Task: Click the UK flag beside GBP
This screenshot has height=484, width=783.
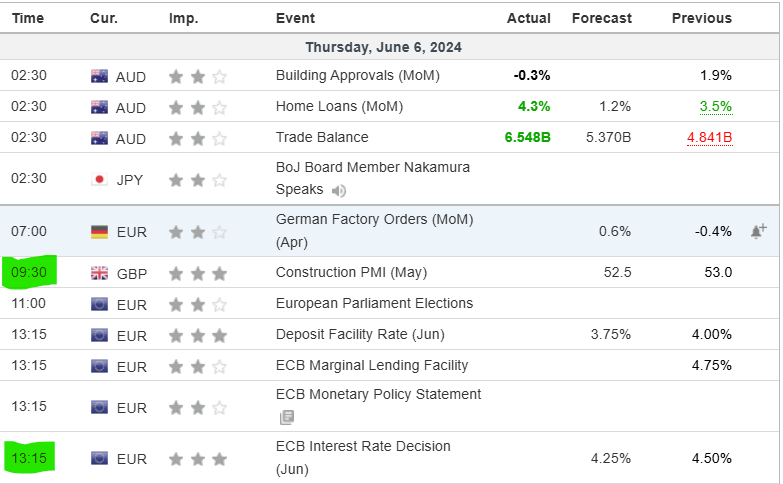Action: pyautogui.click(x=99, y=273)
